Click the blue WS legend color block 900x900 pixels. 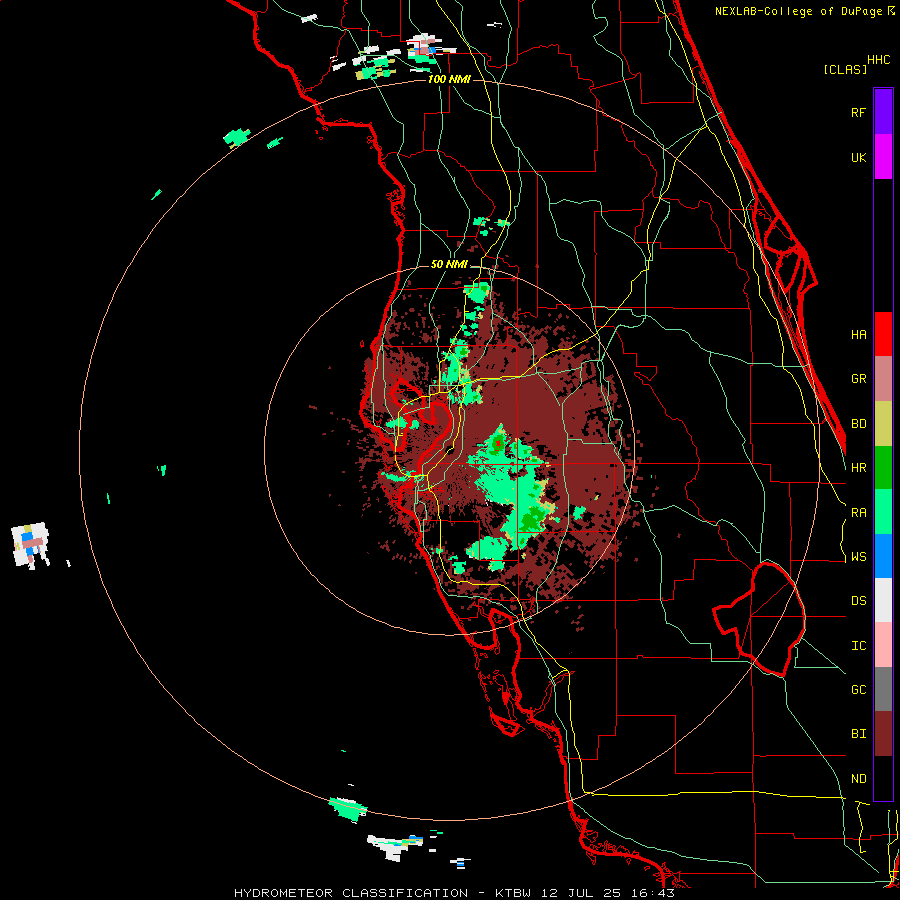click(x=883, y=556)
